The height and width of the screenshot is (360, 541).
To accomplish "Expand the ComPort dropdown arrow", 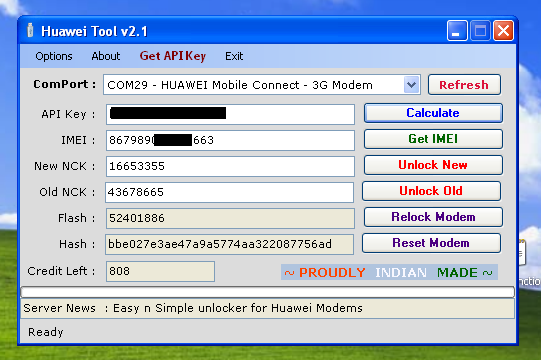I will (x=411, y=85).
